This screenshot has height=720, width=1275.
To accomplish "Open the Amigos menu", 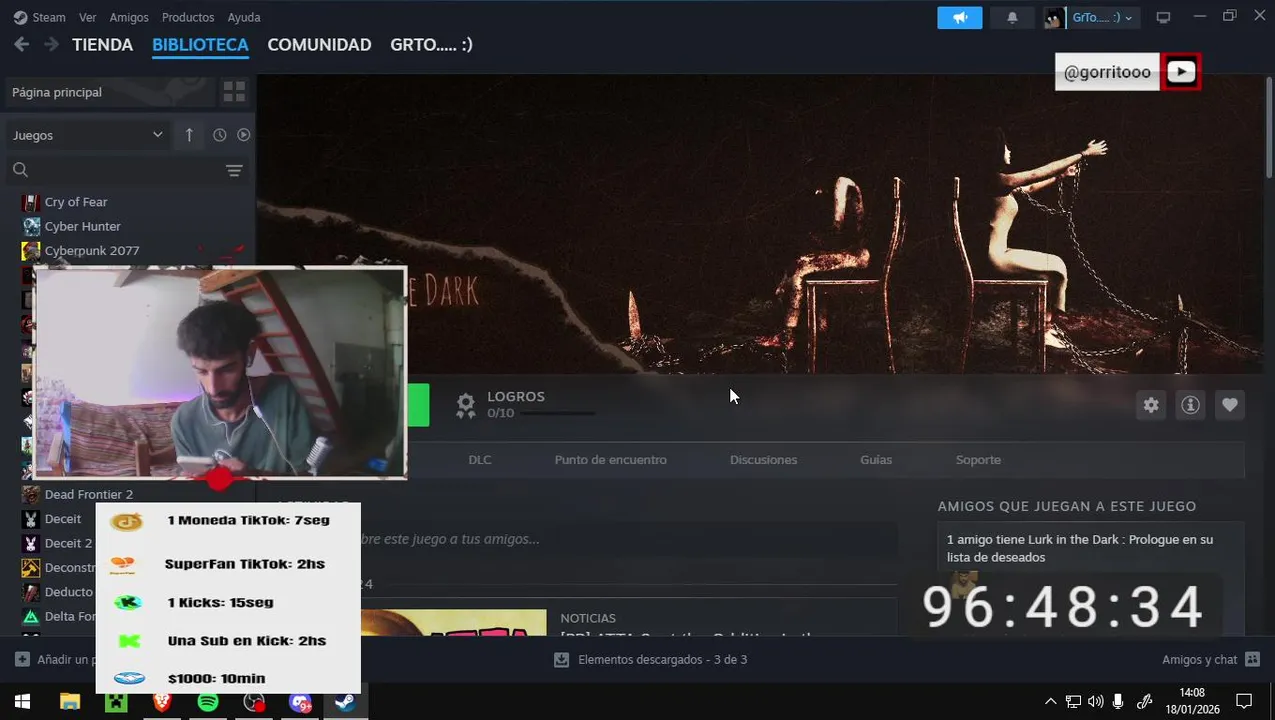I will point(129,17).
